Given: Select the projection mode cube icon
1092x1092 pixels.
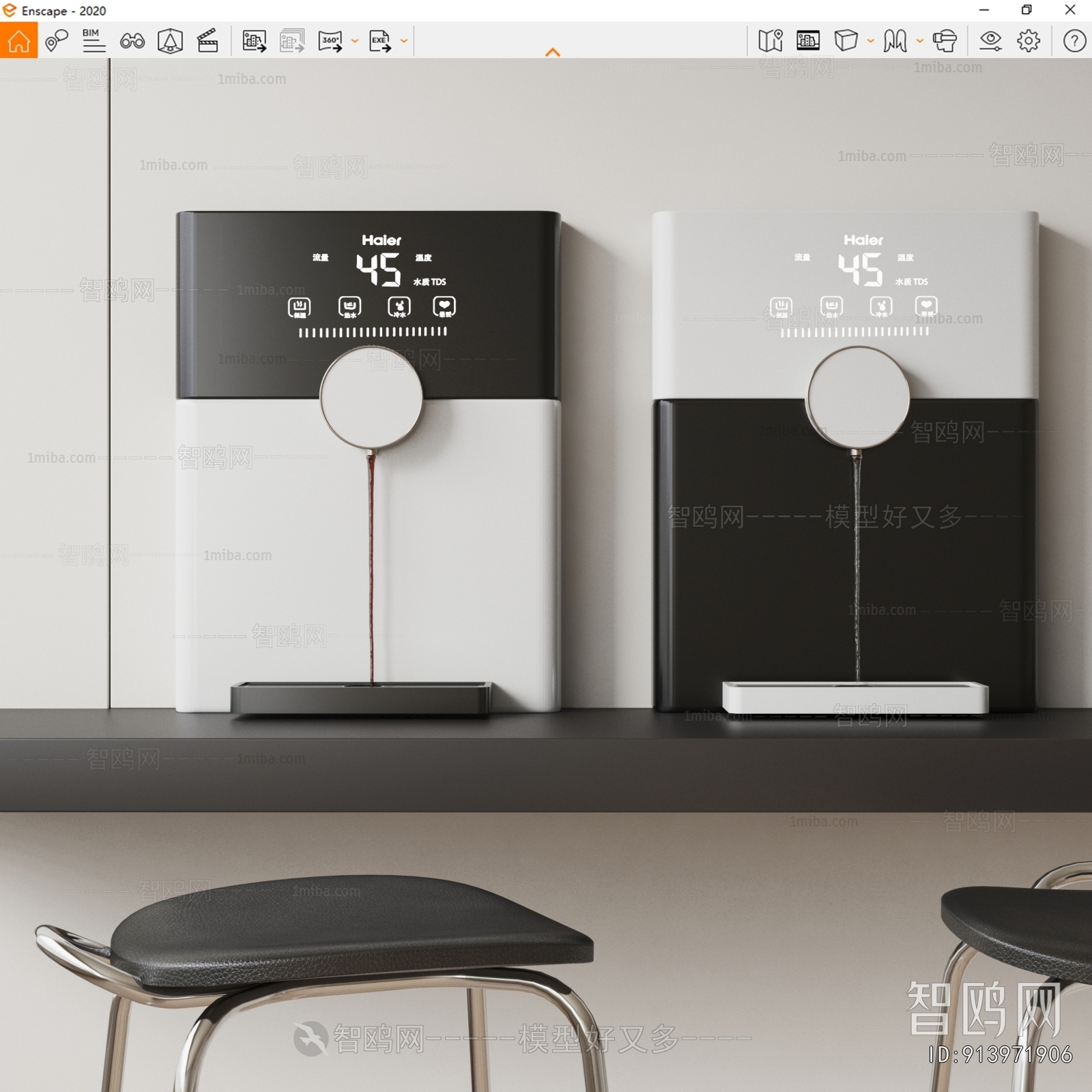Looking at the screenshot, I should tap(846, 41).
